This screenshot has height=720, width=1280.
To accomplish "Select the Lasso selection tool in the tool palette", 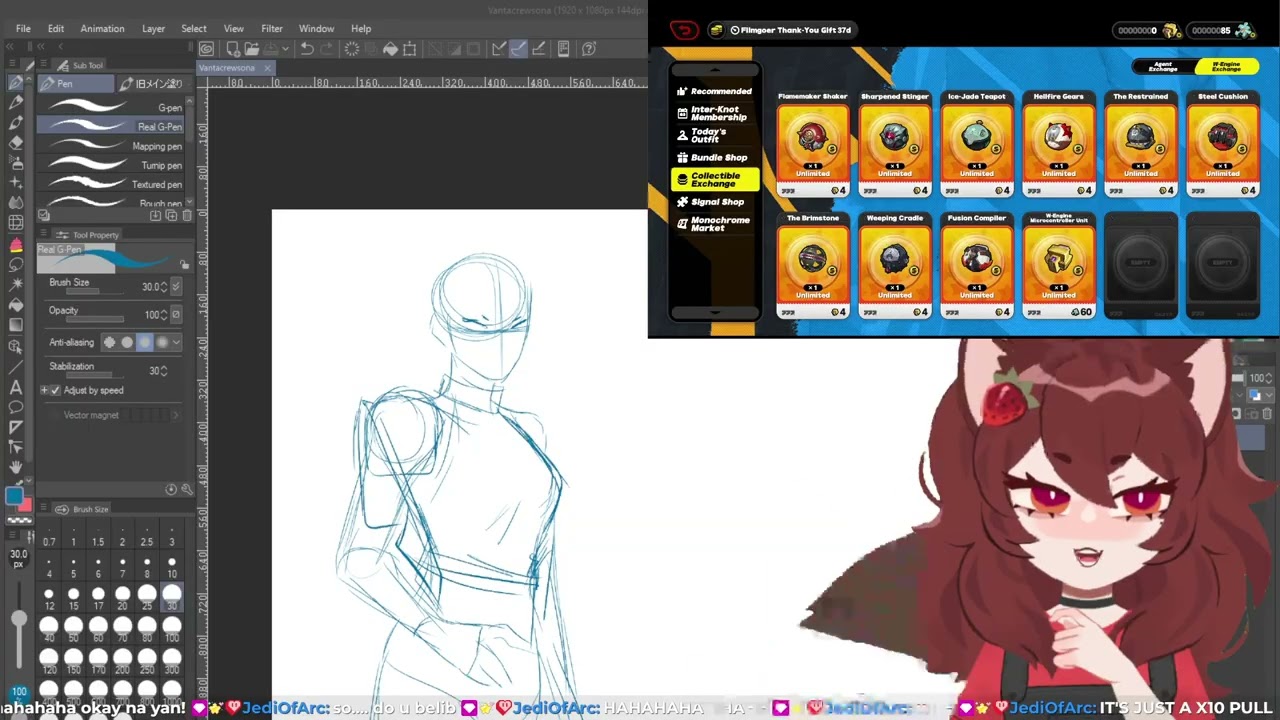I will click(16, 265).
